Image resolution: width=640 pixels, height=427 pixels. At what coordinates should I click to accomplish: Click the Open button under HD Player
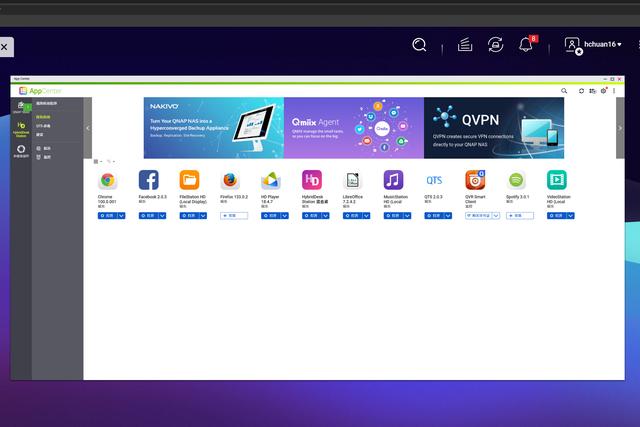click(x=271, y=216)
